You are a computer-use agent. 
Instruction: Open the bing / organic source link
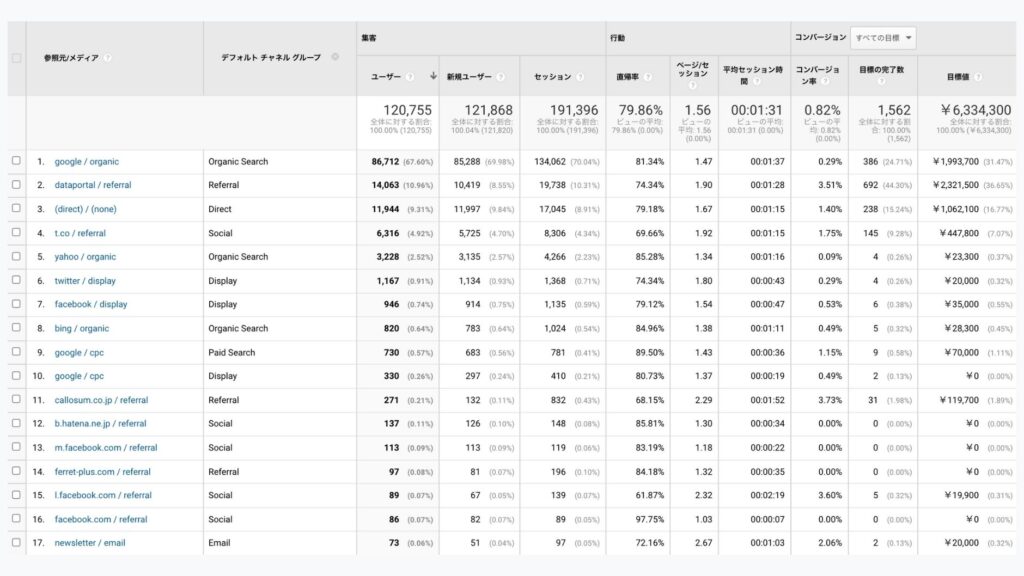pos(82,328)
